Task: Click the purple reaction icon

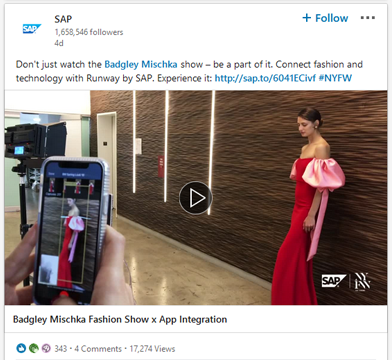Action: pos(46,349)
